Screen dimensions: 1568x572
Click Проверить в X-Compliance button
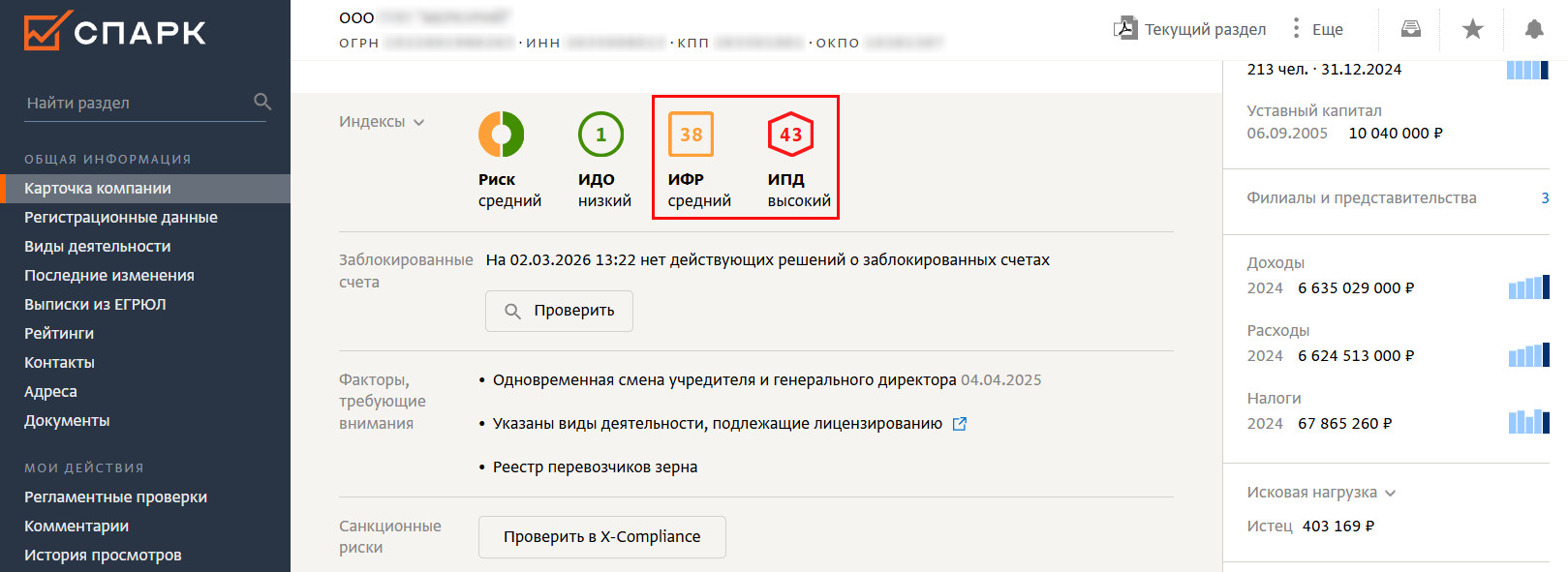(601, 537)
